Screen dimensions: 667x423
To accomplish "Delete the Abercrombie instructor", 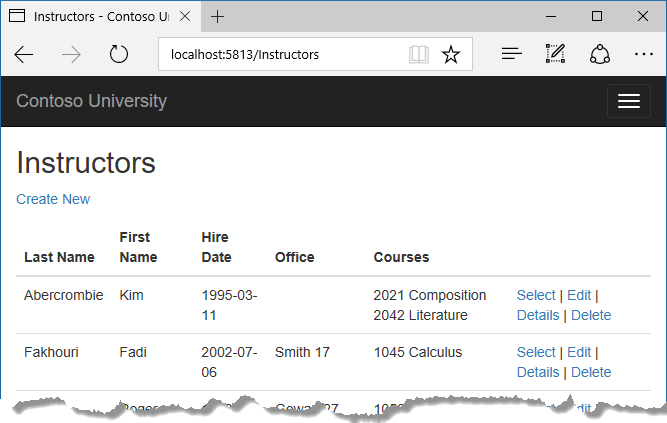I will 591,315.
